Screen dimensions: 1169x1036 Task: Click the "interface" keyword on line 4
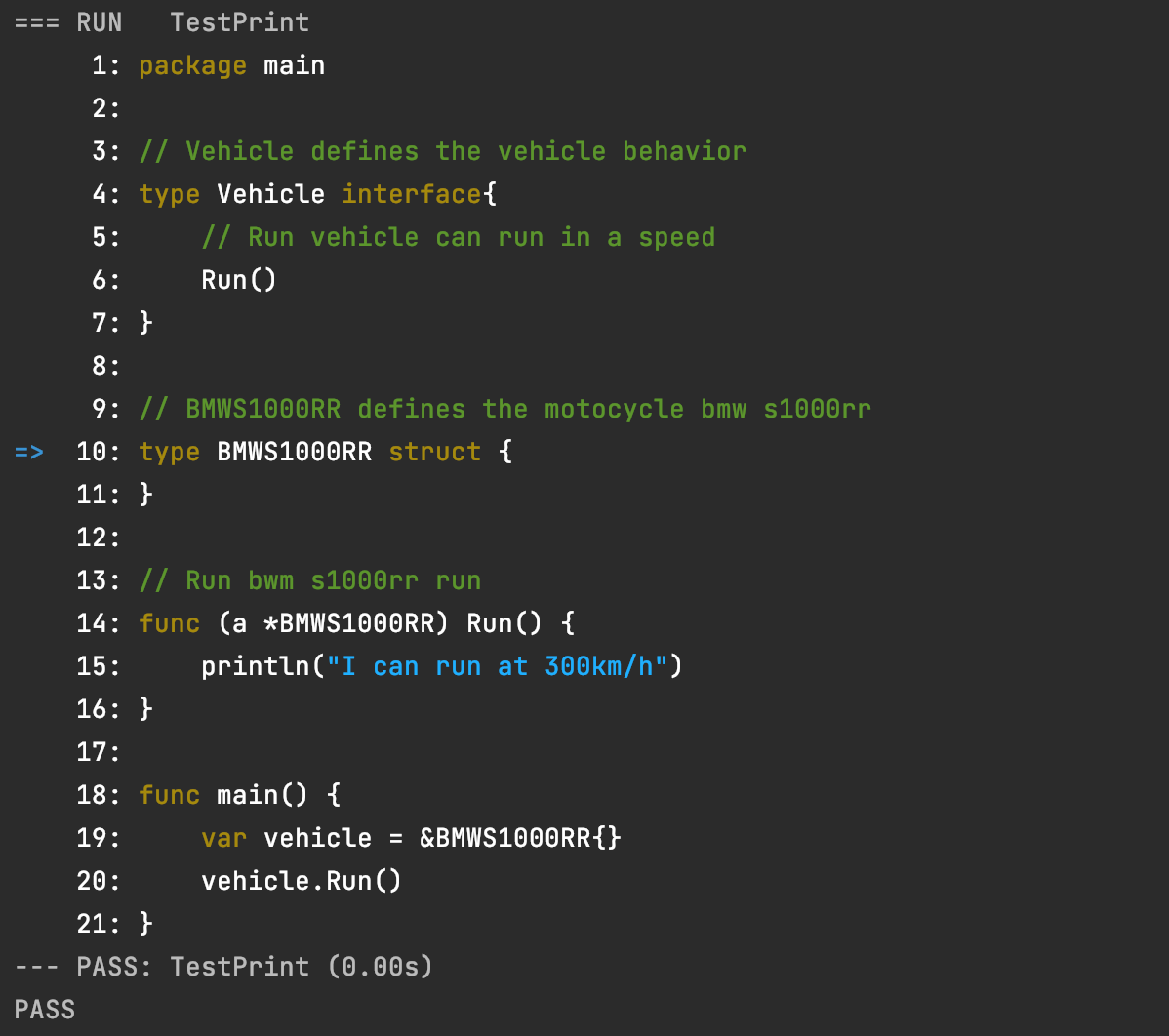(x=412, y=194)
